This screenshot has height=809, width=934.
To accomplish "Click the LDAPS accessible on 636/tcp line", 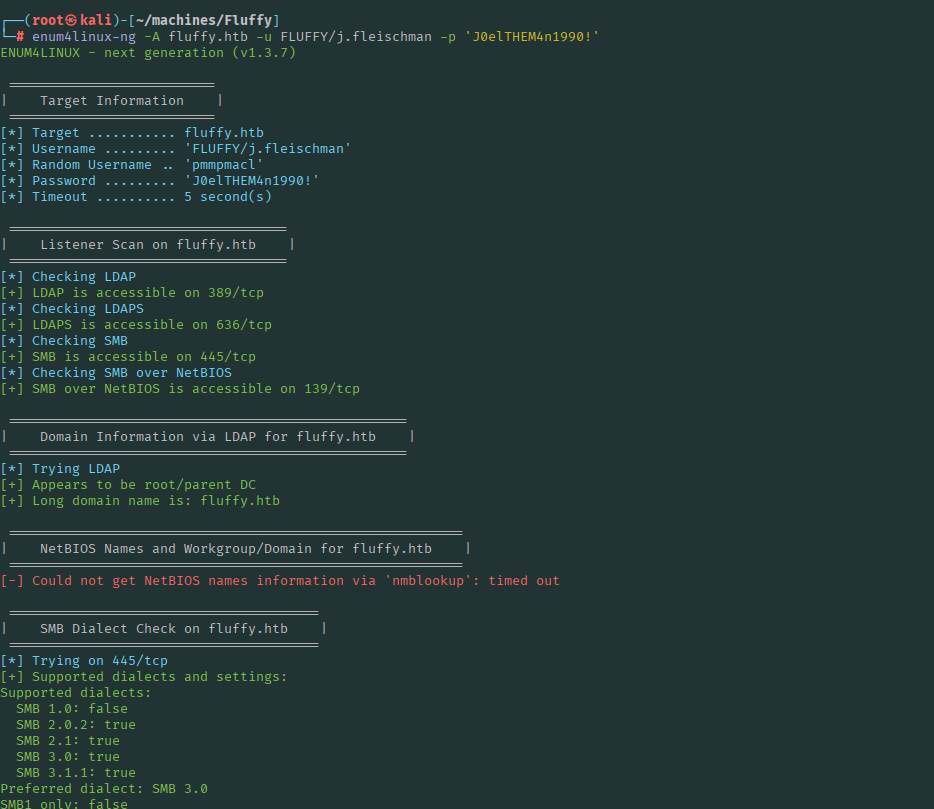I will (136, 325).
